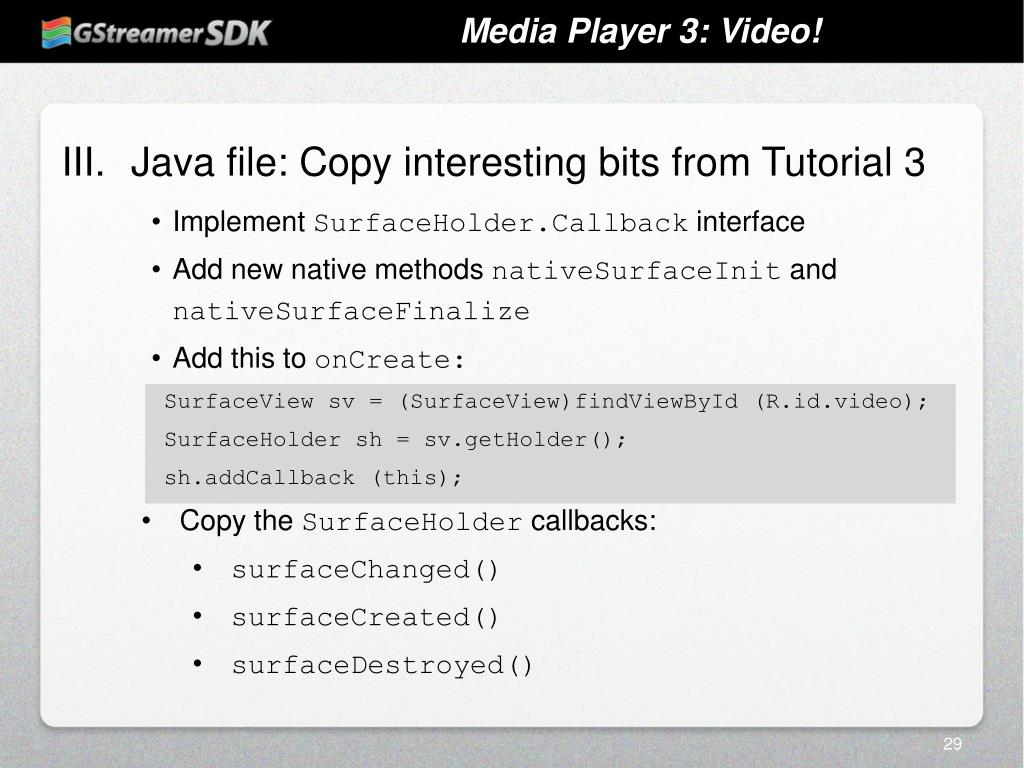Click the word 'Implement' in first bullet
Screen dimensions: 1024x768
(x=238, y=223)
